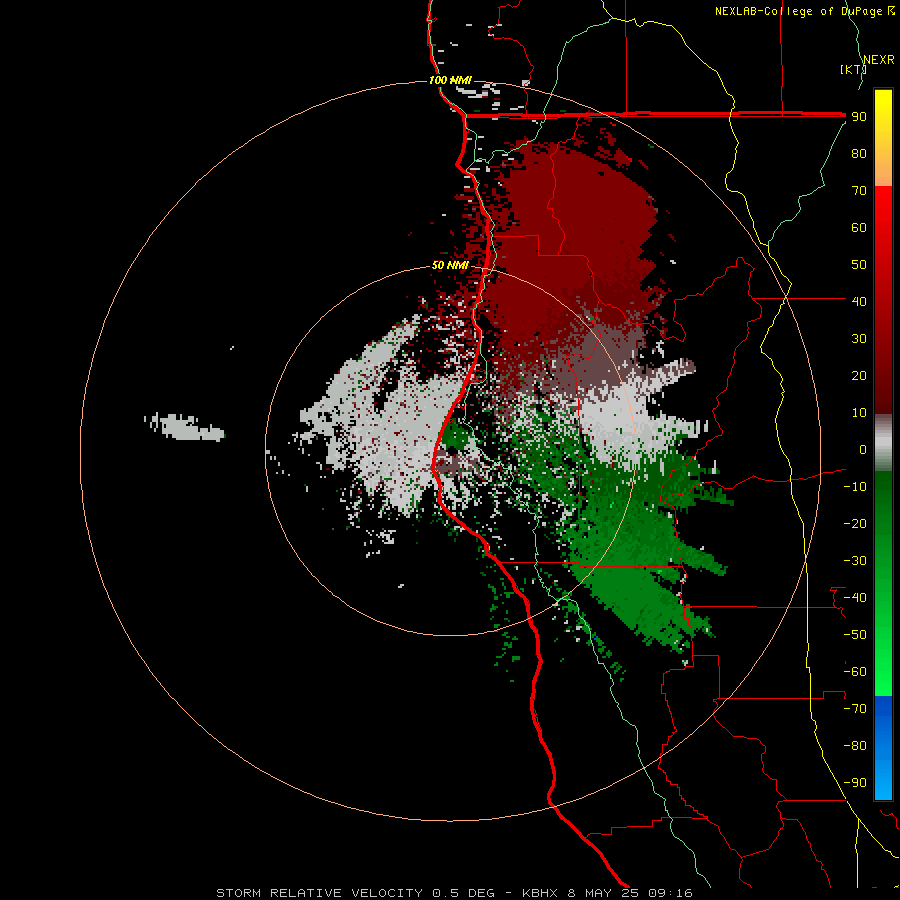Image resolution: width=900 pixels, height=900 pixels.
Task: Pick the light blue bottom color bar segment
Action: (883, 778)
